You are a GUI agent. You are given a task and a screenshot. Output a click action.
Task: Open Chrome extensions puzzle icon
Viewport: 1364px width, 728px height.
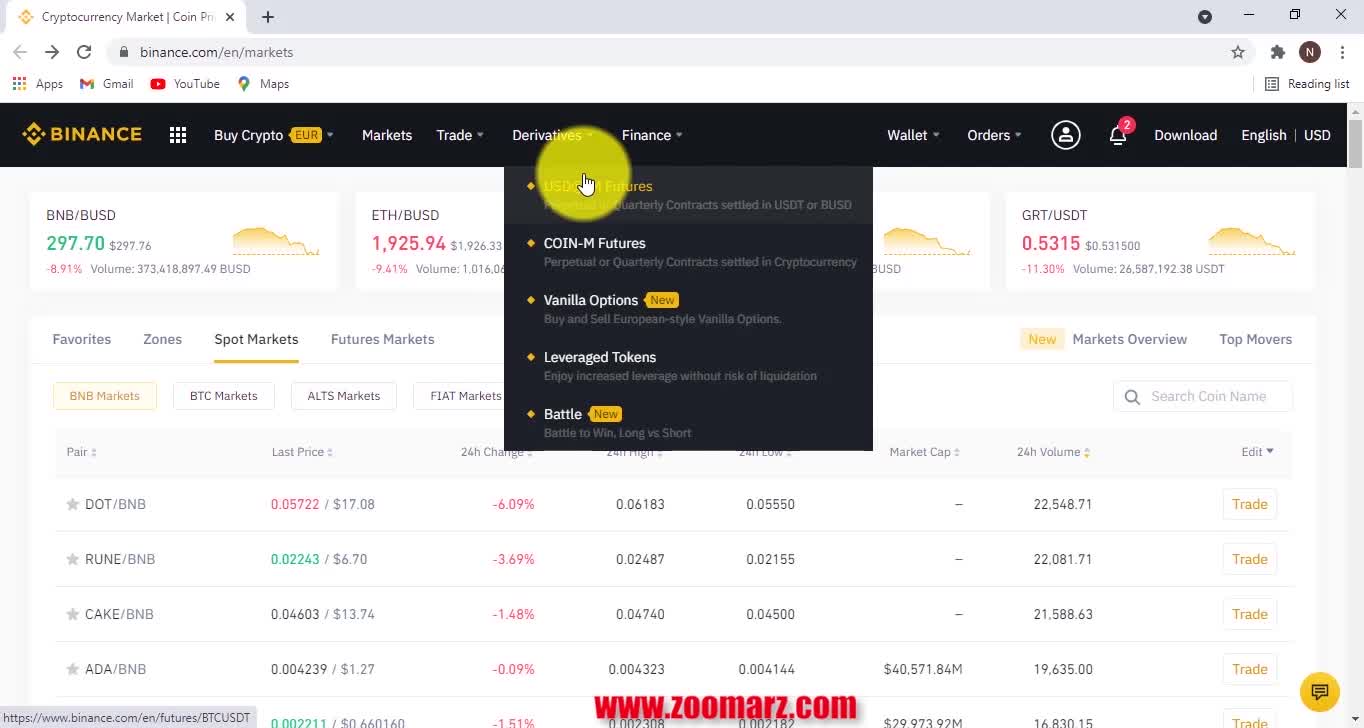[1277, 52]
